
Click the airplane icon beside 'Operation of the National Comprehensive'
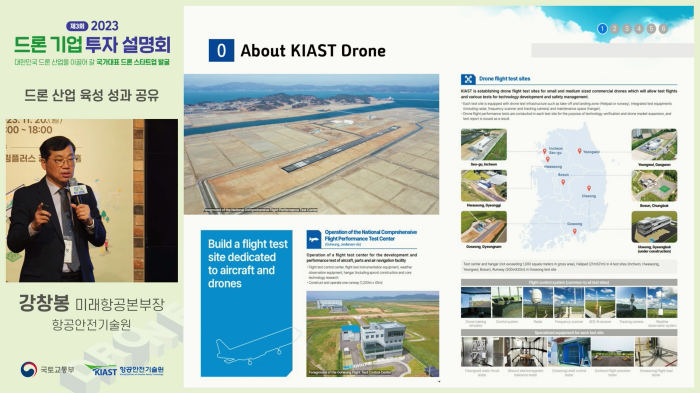(x=314, y=239)
